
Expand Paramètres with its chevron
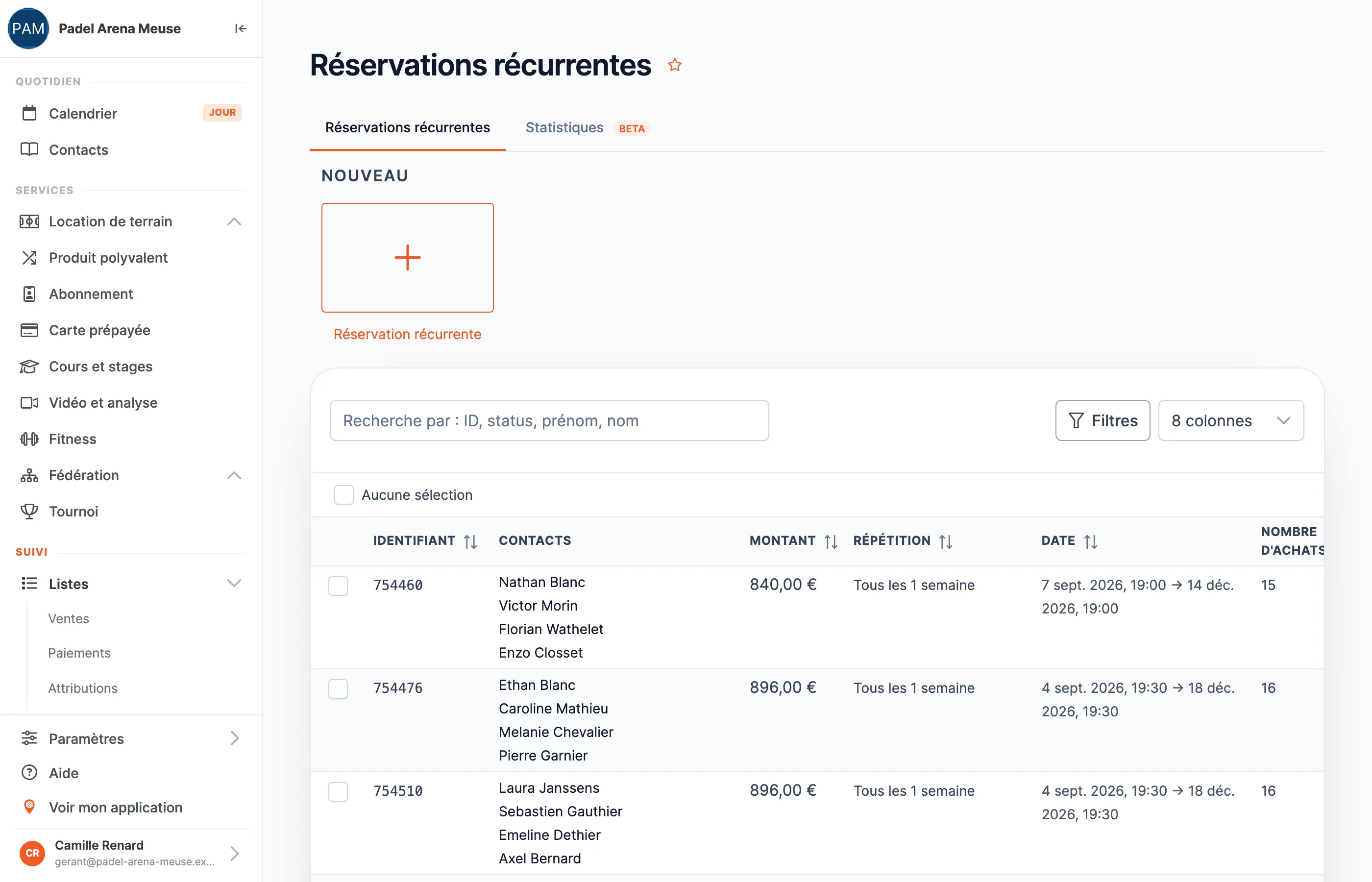[234, 738]
